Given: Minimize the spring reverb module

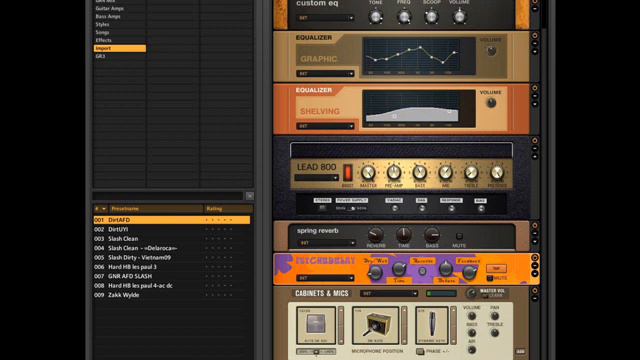Looking at the screenshot, I should (535, 233).
